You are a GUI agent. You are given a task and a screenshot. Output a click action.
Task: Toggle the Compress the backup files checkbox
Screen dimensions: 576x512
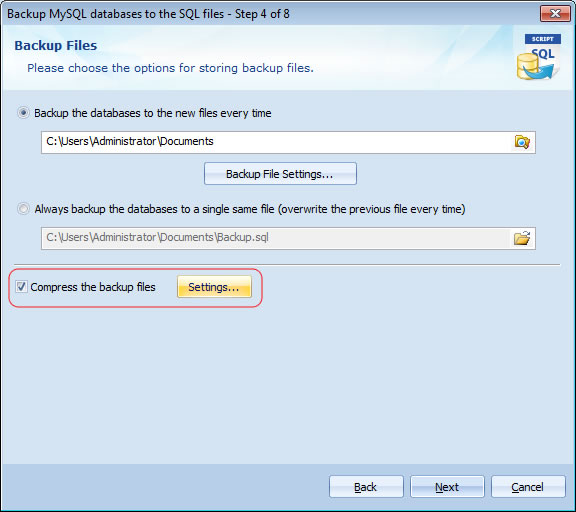(21, 286)
